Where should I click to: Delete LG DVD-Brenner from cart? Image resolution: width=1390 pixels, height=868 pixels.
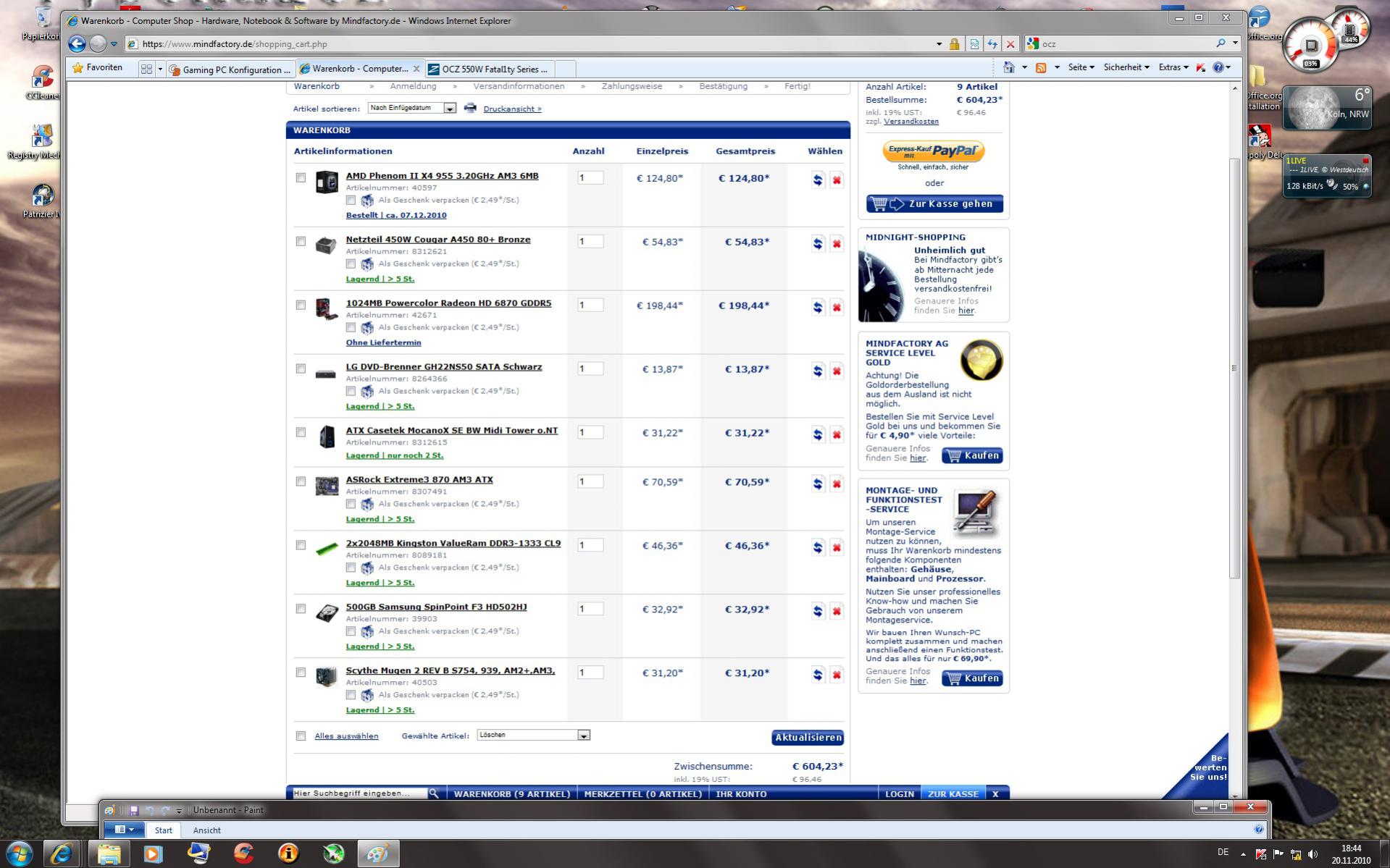coord(837,371)
